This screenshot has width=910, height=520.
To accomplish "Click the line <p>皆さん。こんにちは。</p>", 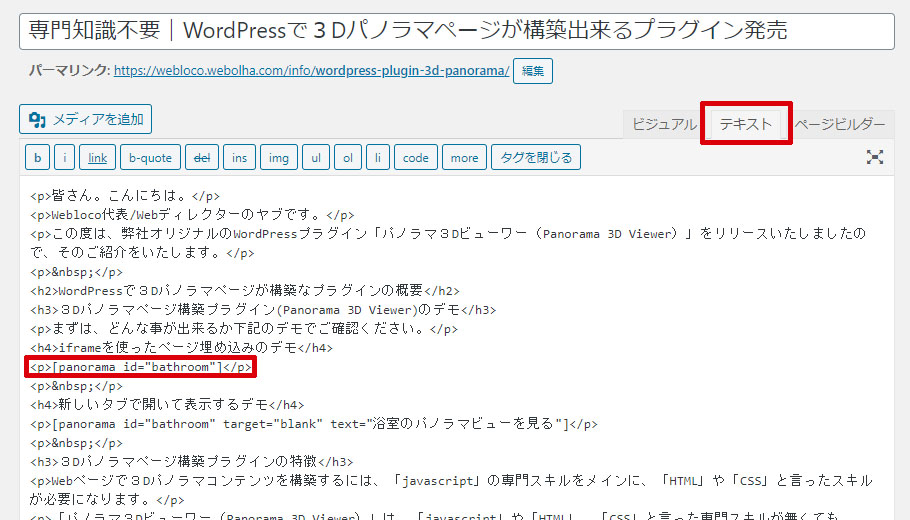I will 125,196.
